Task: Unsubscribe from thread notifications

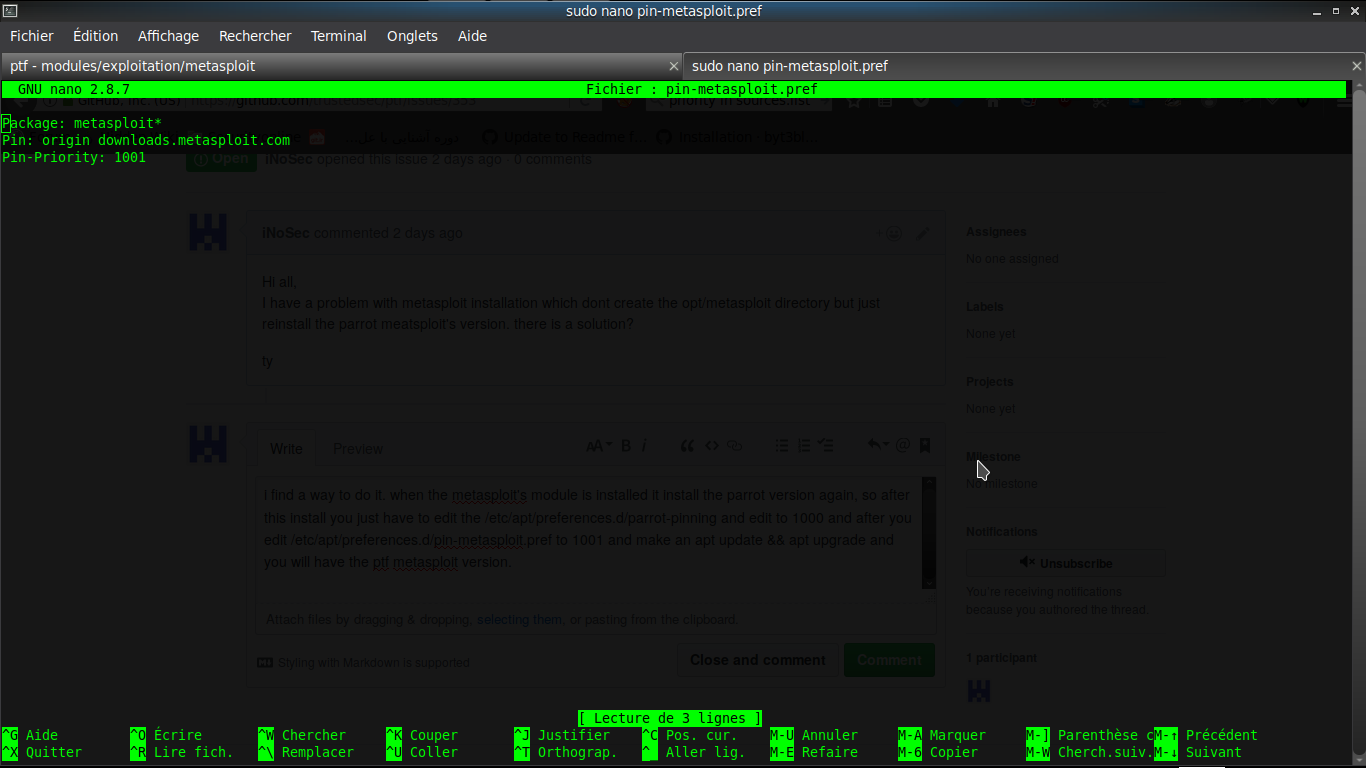Action: (x=1065, y=563)
